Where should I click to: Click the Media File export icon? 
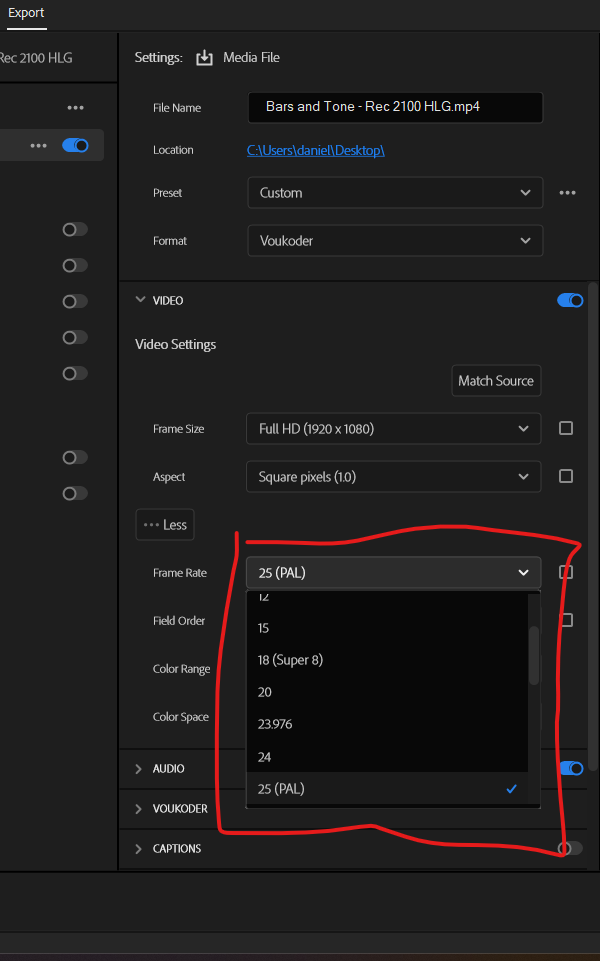coord(204,58)
